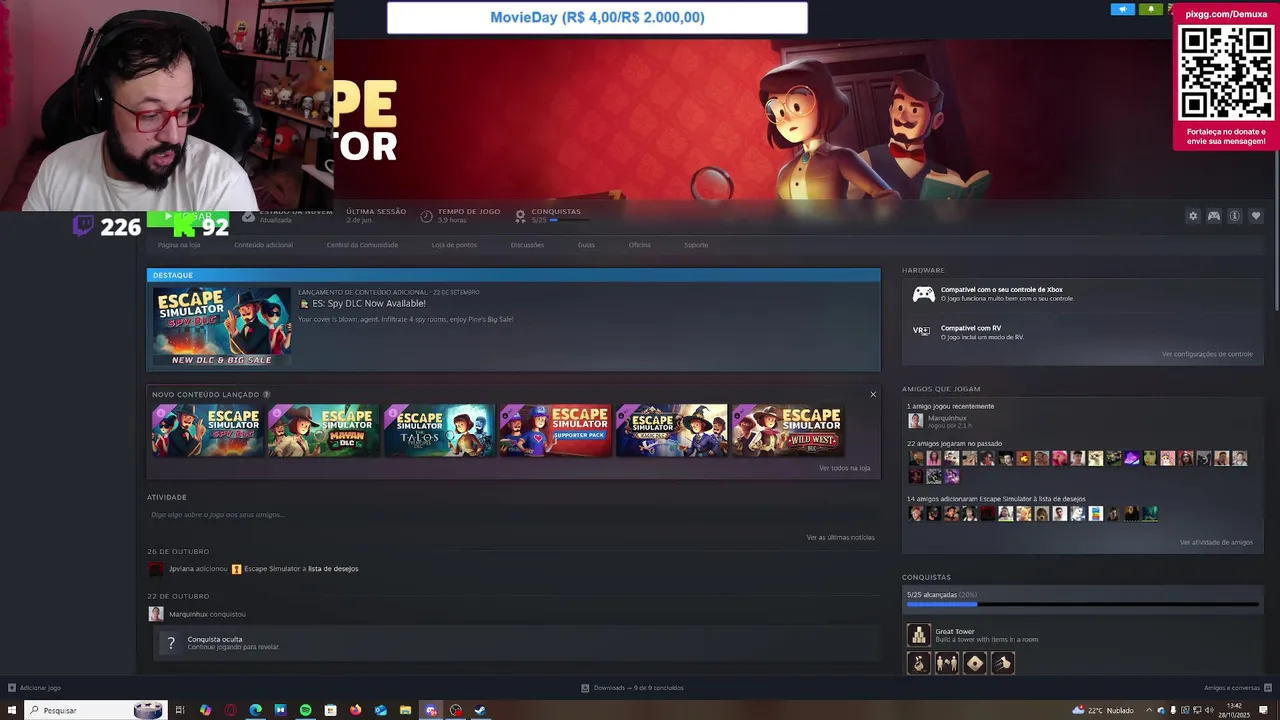1280x720 pixels.
Task: Show game info circle icon
Action: [x=1235, y=216]
